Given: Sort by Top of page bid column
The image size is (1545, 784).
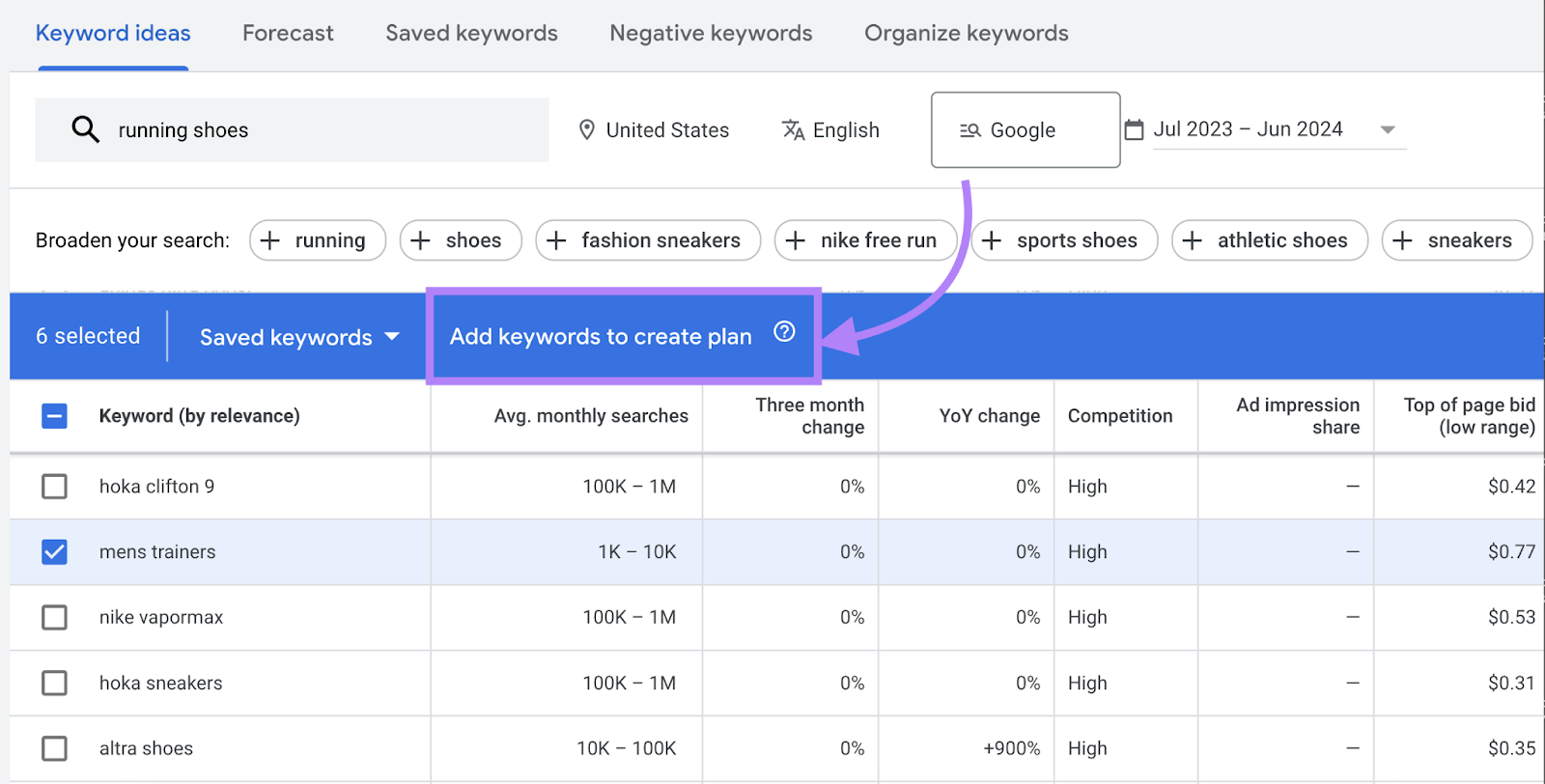Looking at the screenshot, I should coord(1469,416).
